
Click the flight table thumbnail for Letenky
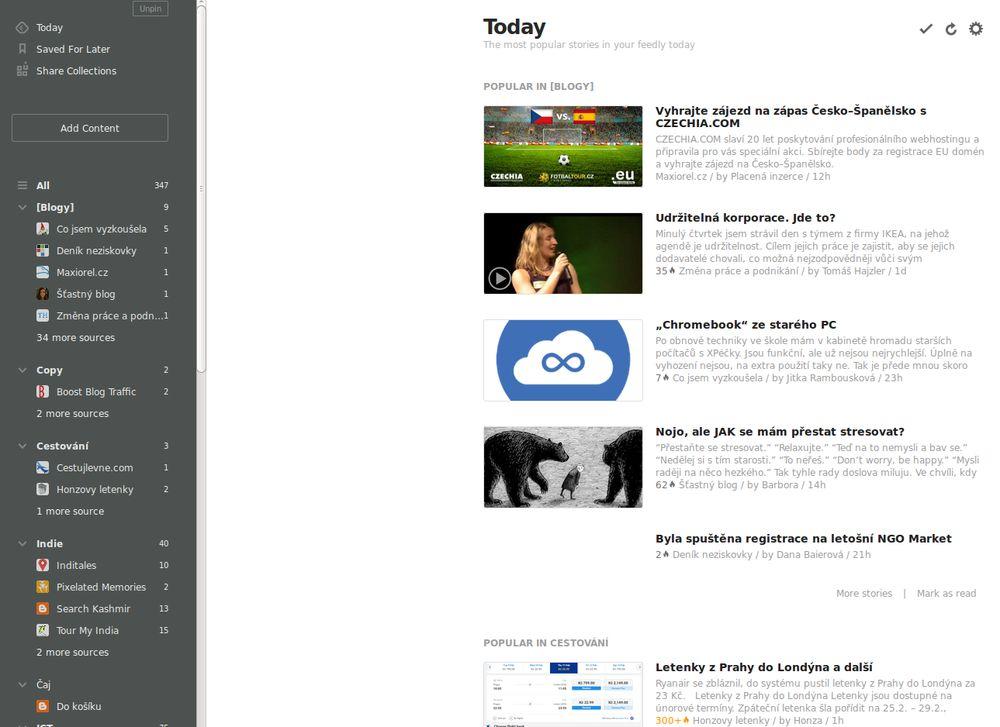(563, 694)
